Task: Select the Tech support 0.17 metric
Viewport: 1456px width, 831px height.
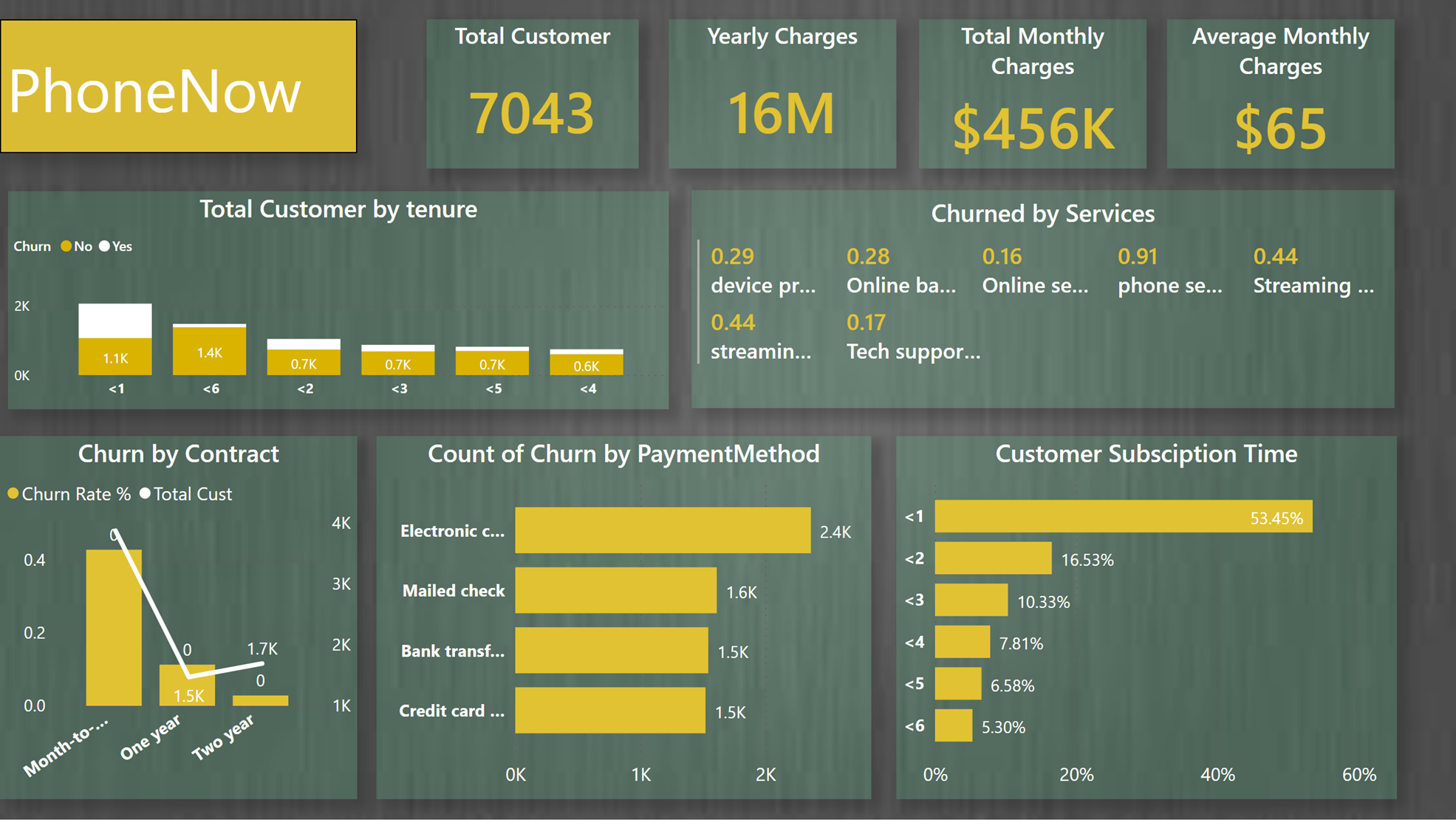Action: pos(913,336)
